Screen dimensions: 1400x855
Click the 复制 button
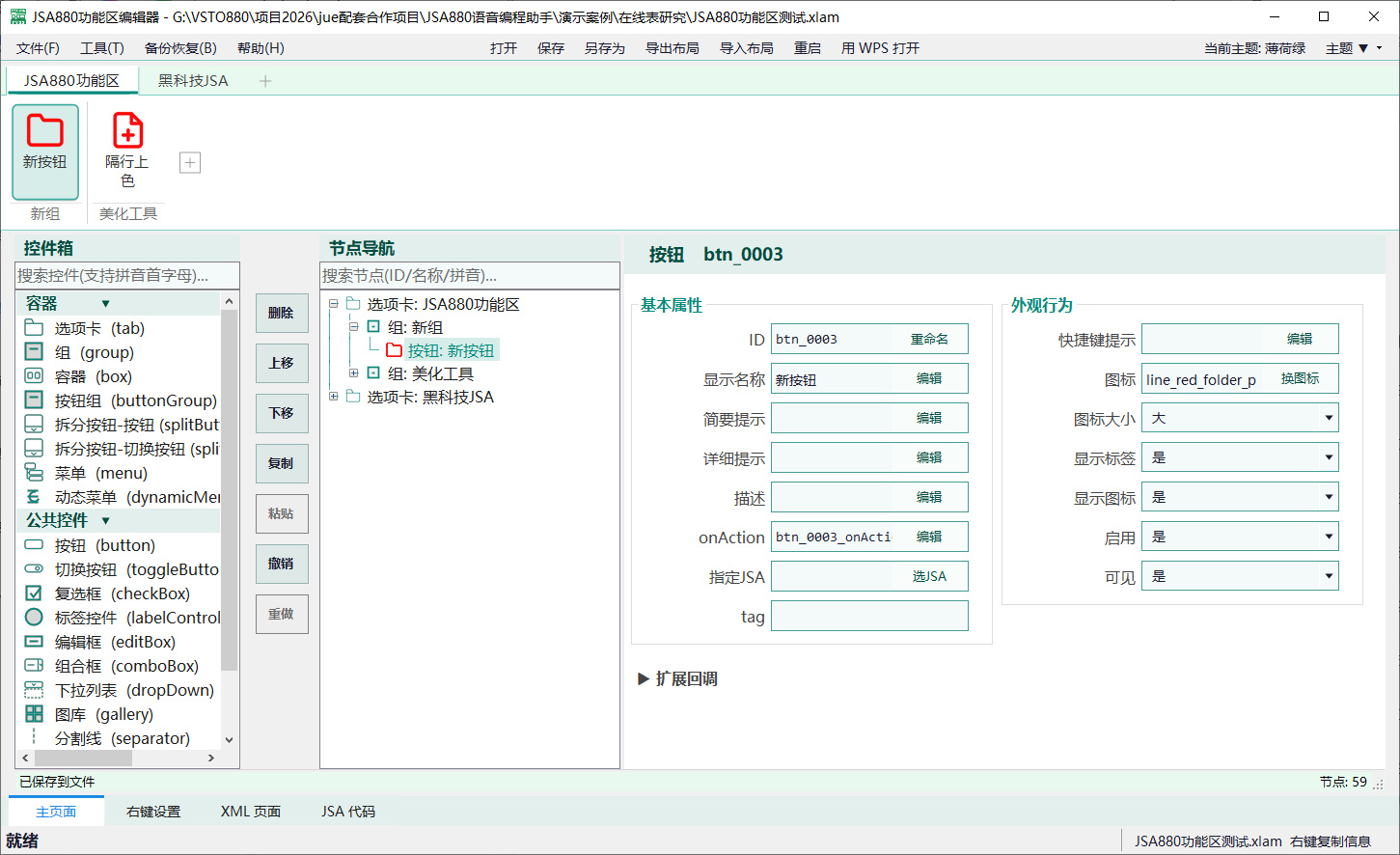pos(282,463)
